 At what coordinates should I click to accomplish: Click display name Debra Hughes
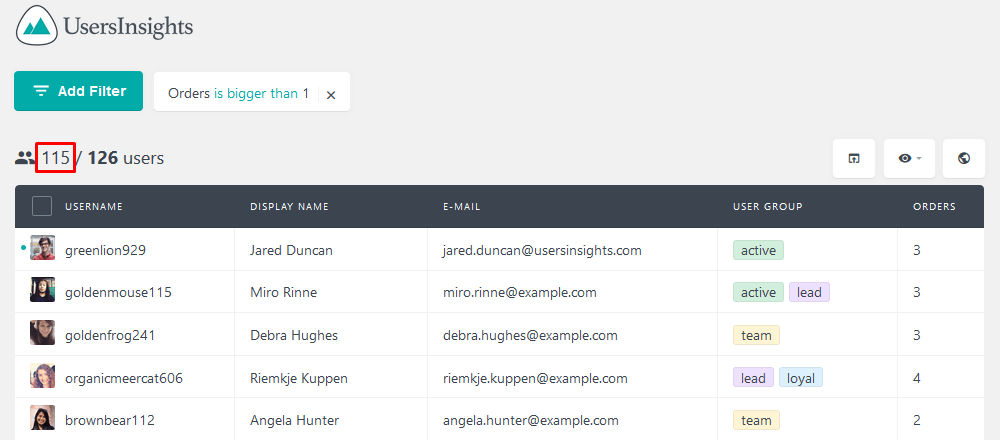pyautogui.click(x=294, y=335)
